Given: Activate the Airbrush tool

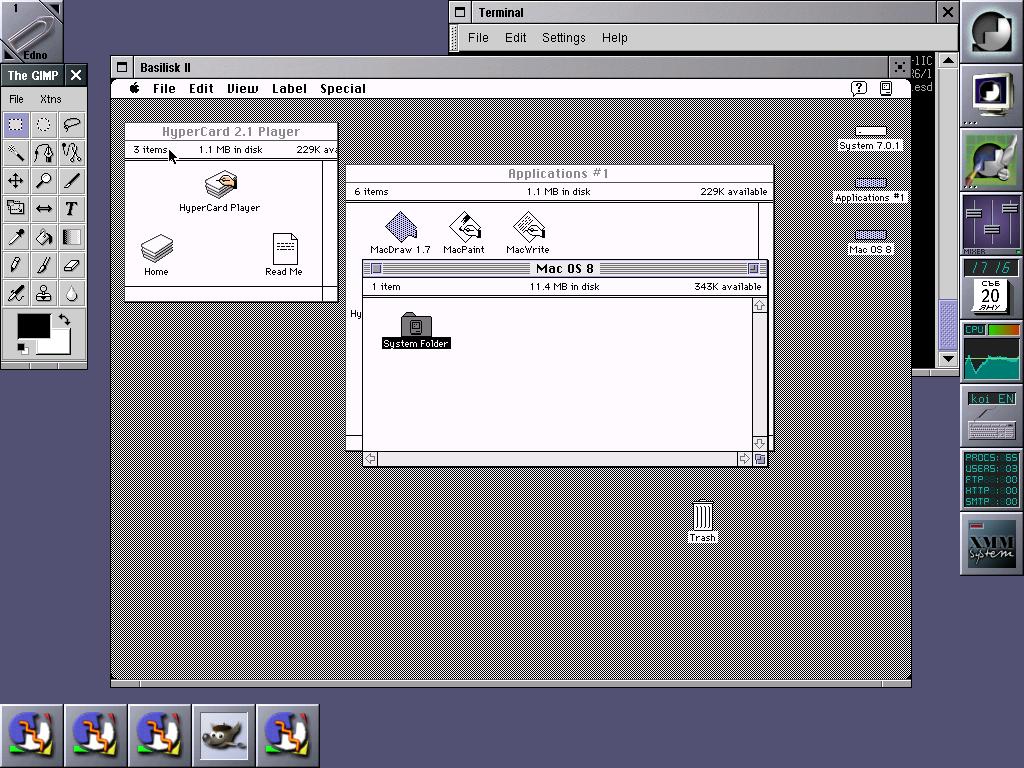Looking at the screenshot, I should [16, 293].
